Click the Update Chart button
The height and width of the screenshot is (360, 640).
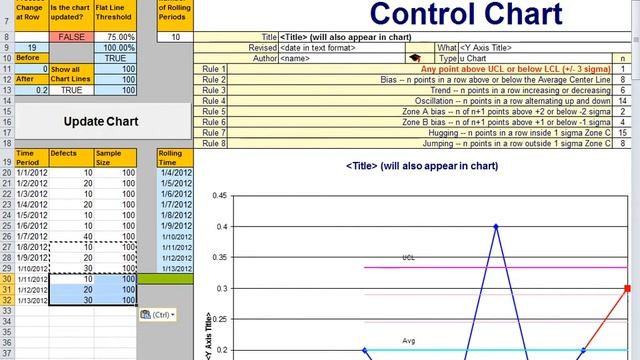(x=103, y=121)
